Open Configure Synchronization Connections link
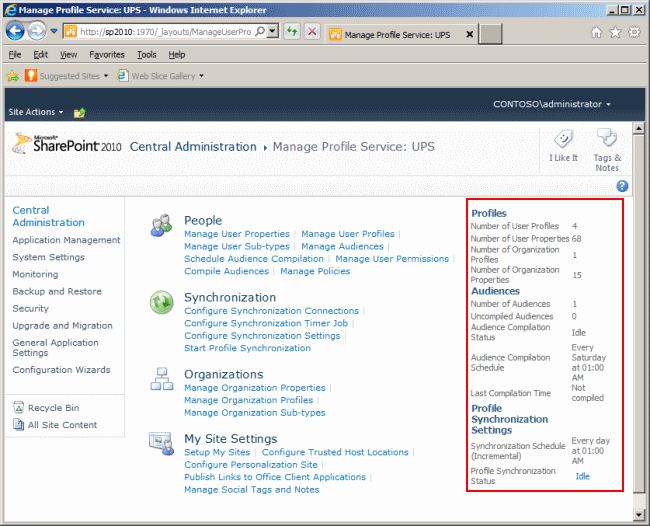Image resolution: width=650 pixels, height=526 pixels. click(x=272, y=311)
